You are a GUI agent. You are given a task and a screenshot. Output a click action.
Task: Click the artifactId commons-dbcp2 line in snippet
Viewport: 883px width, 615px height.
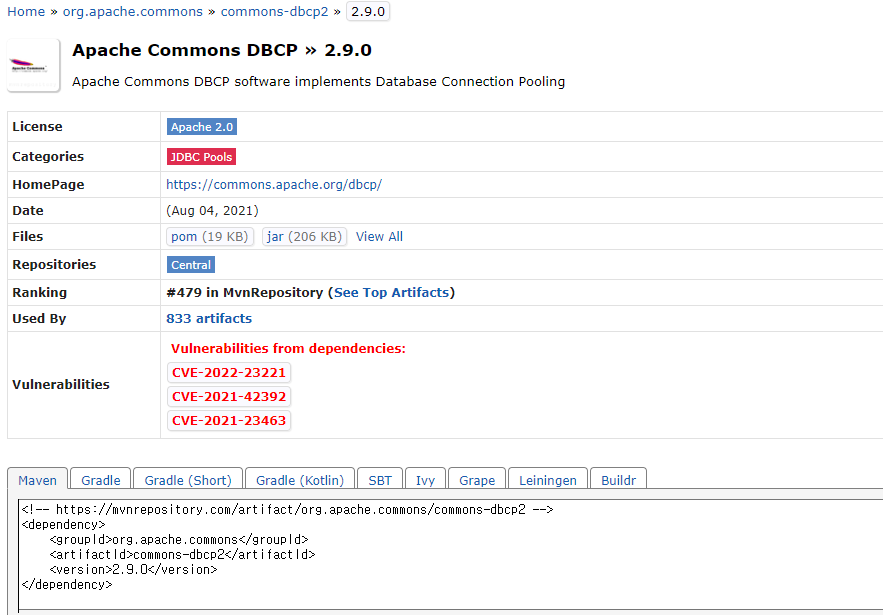tap(182, 555)
